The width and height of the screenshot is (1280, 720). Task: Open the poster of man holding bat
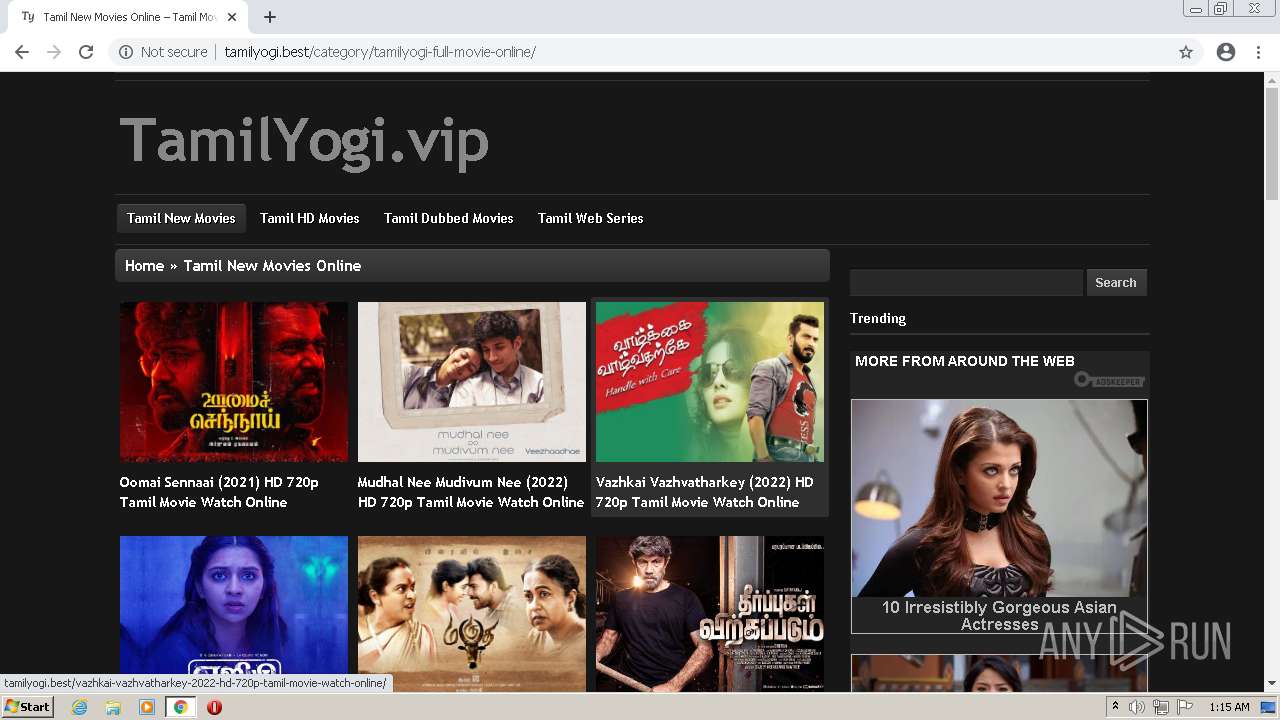710,614
